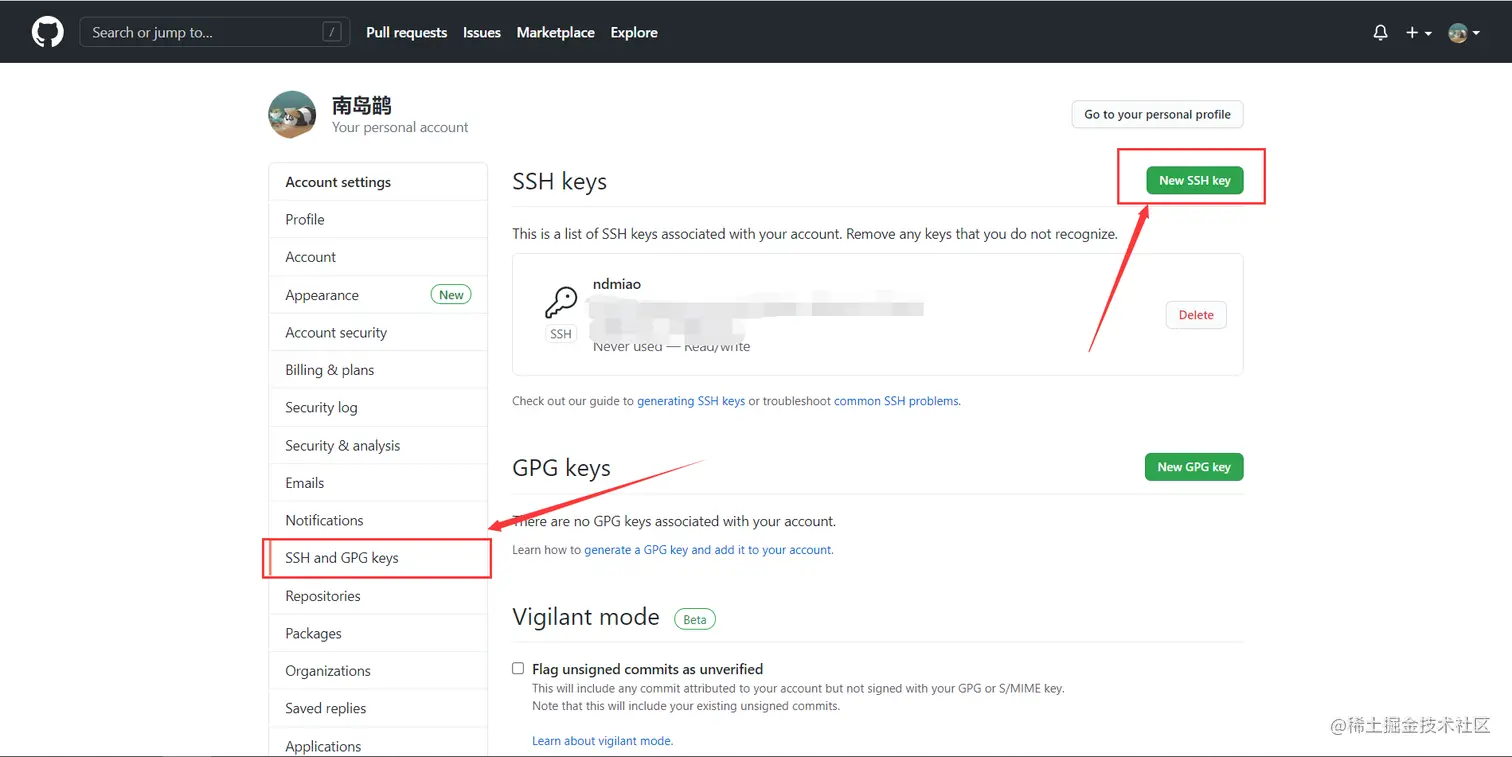Open Billing & plans
The height and width of the screenshot is (757, 1512).
point(378,370)
